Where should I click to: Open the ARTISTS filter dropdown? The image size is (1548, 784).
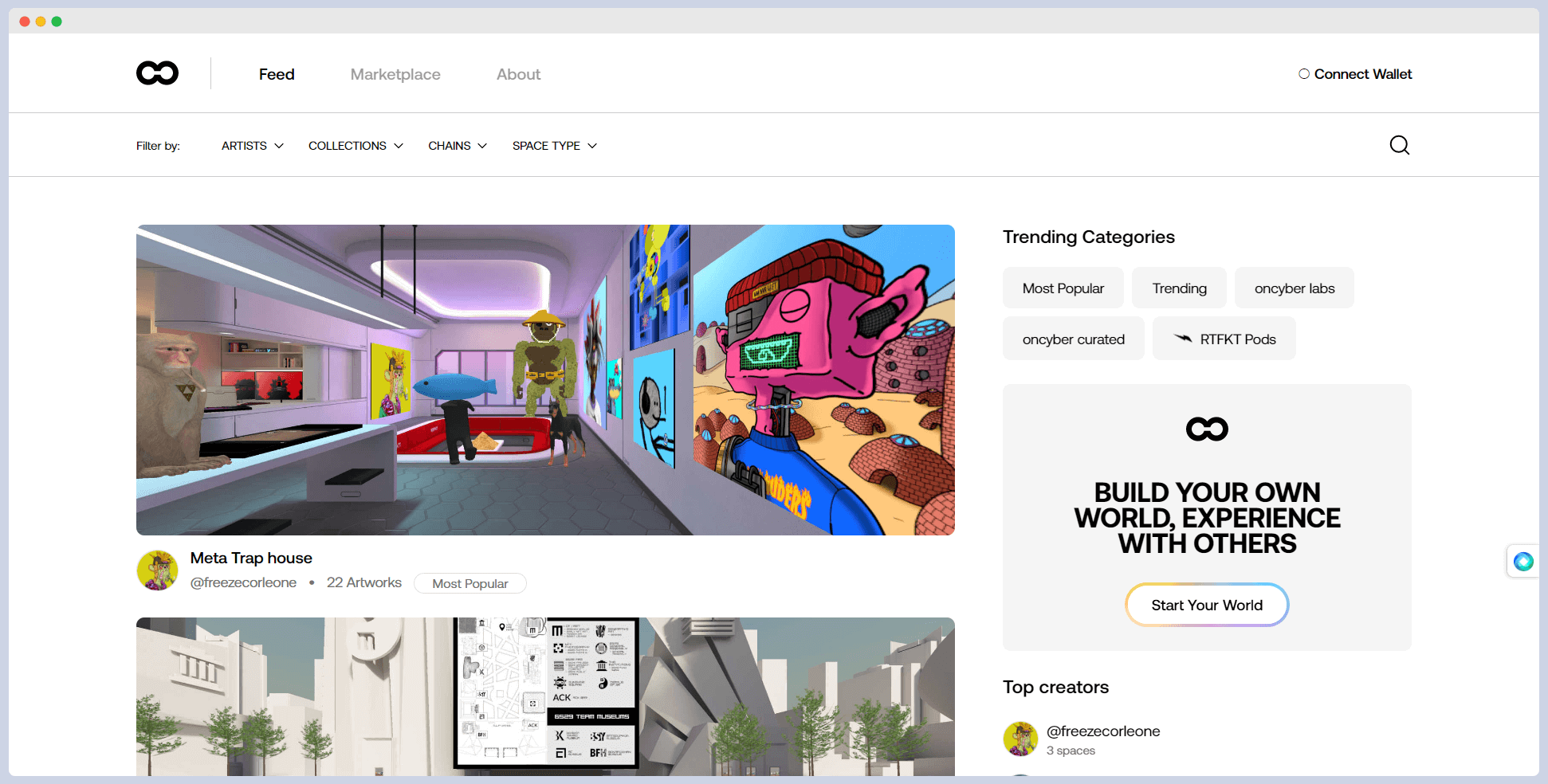(251, 145)
